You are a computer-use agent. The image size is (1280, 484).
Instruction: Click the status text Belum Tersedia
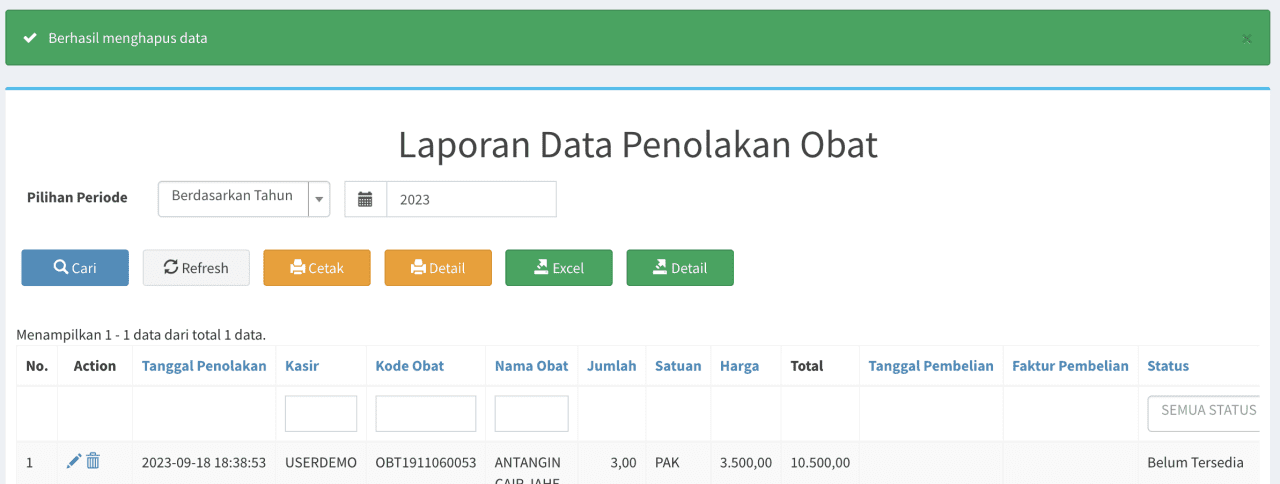click(1196, 463)
